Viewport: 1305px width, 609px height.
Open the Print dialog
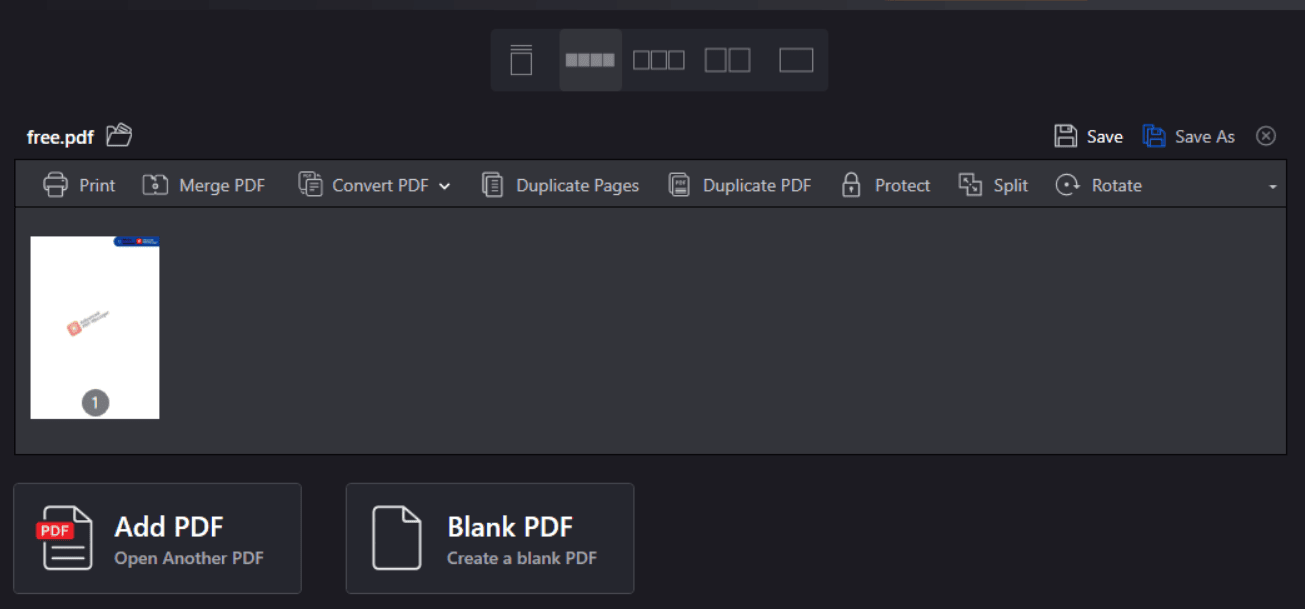point(78,185)
